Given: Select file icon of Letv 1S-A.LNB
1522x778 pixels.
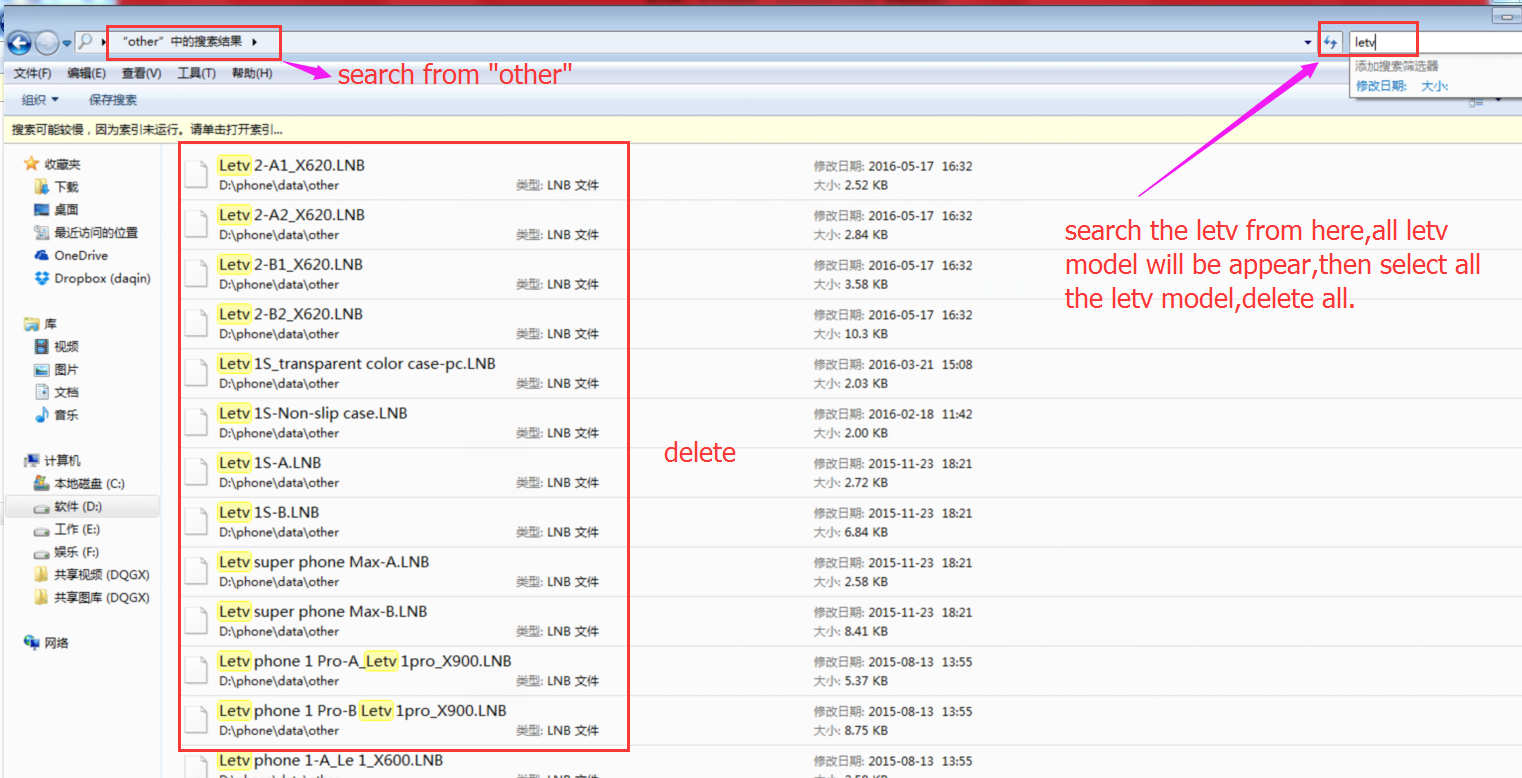Looking at the screenshot, I should click(197, 473).
